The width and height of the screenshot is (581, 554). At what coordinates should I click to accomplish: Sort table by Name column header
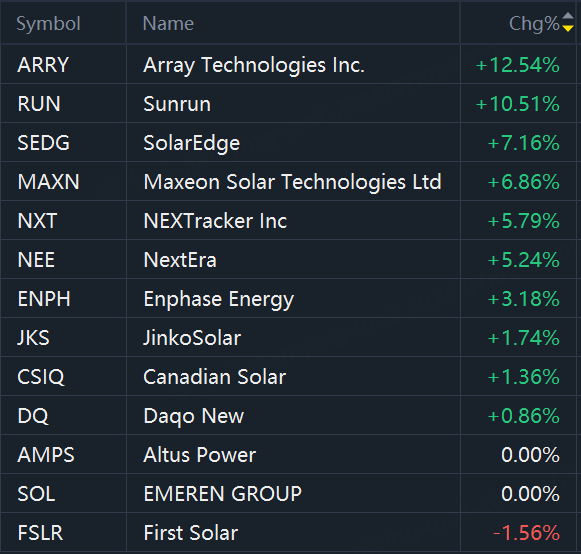[x=168, y=24]
